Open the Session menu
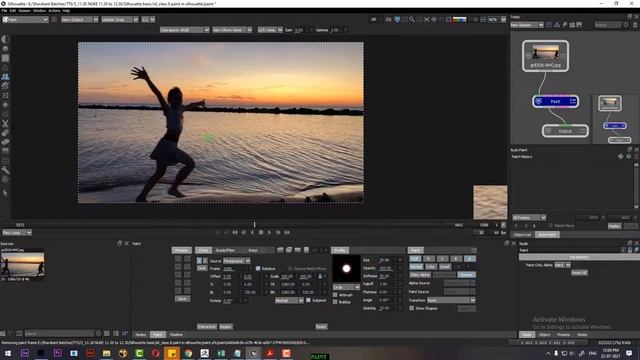The height and width of the screenshot is (360, 640). pyautogui.click(x=24, y=11)
